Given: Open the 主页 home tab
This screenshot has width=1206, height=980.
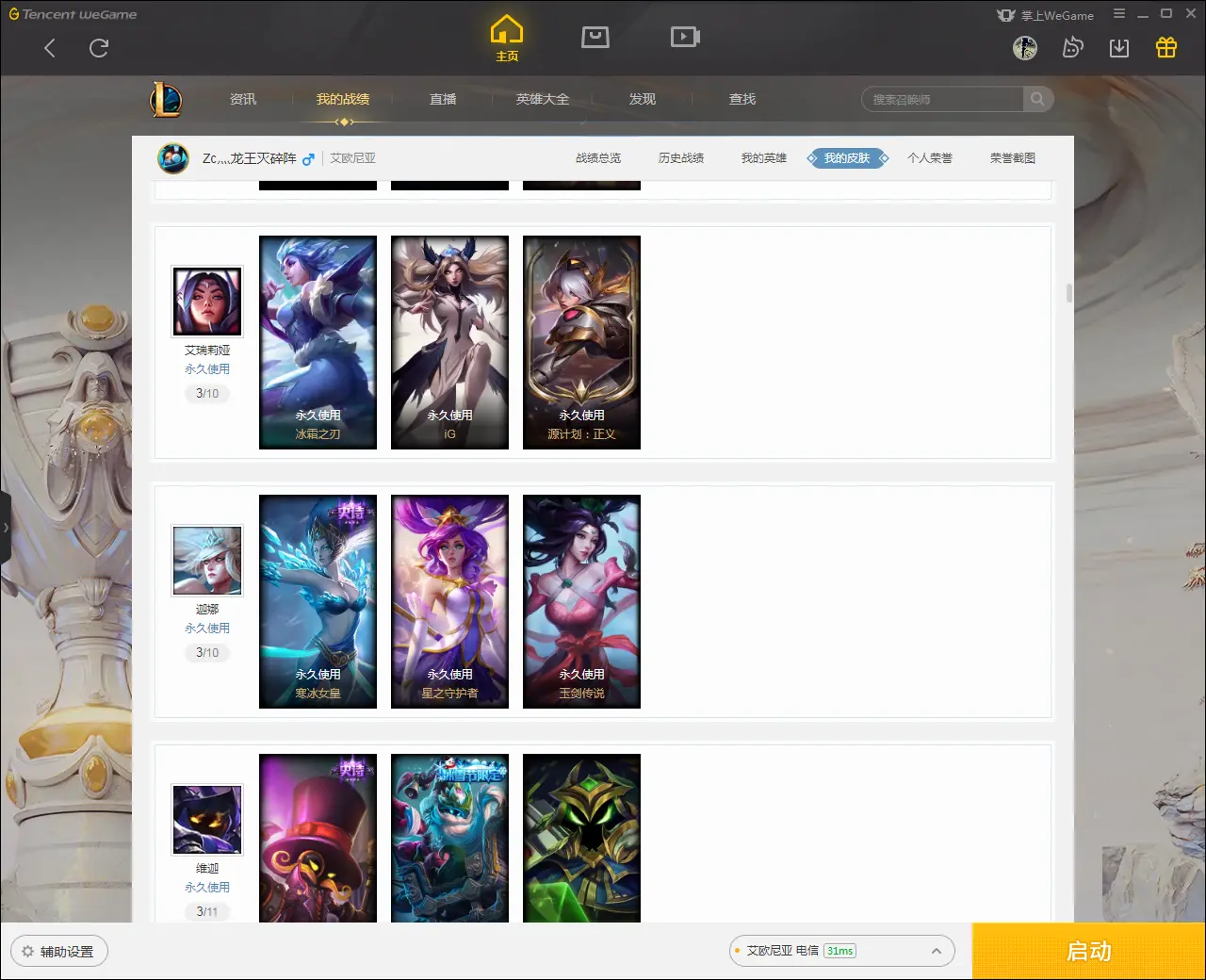Looking at the screenshot, I should (x=507, y=39).
